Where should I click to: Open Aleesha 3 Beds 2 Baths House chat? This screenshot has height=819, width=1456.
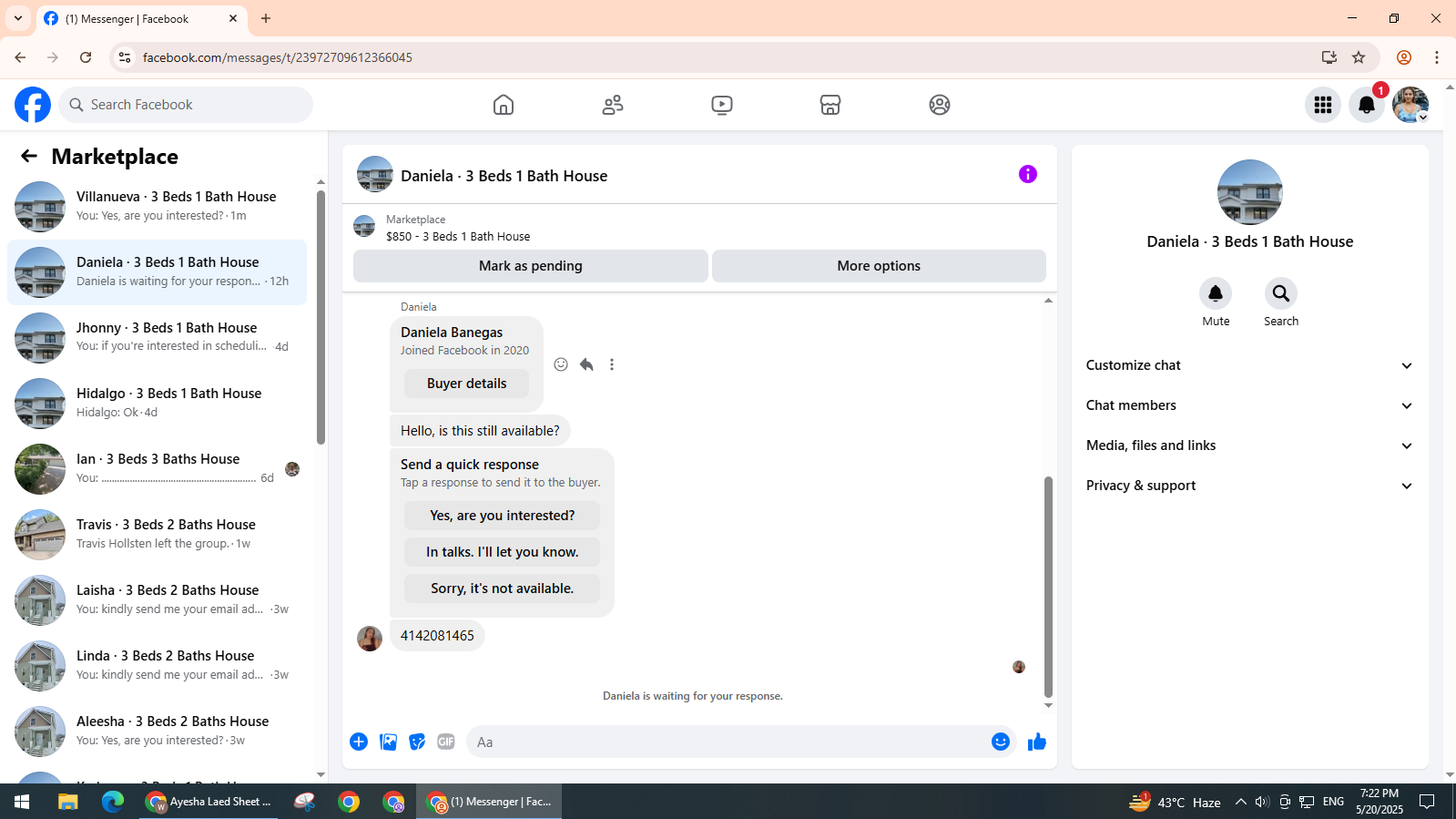click(x=157, y=732)
